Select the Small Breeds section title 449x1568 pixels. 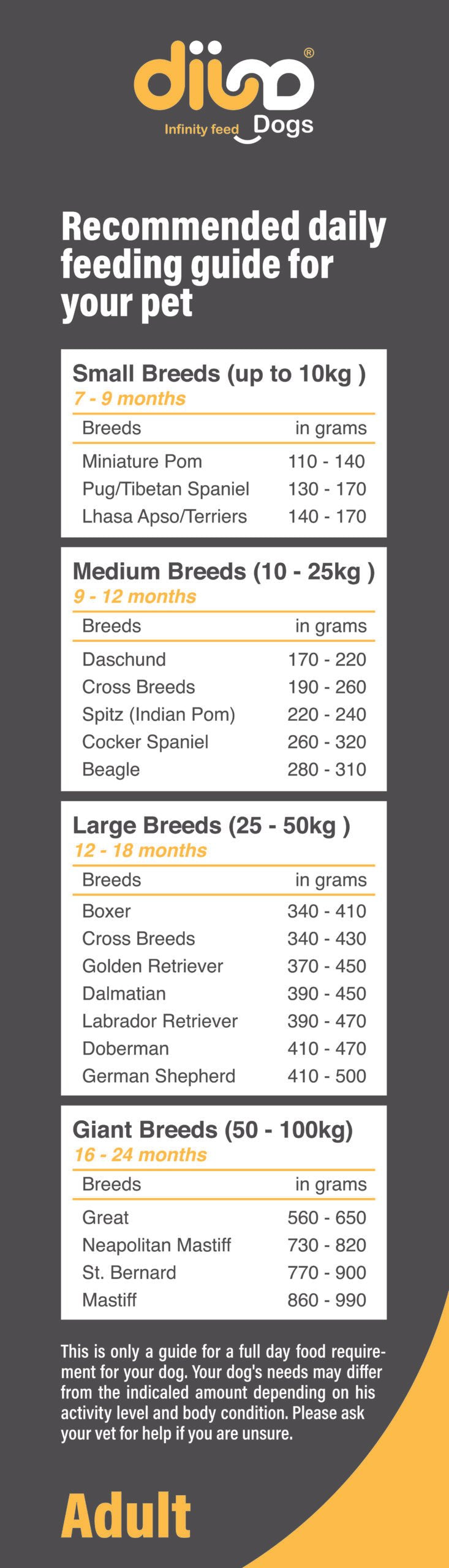219,374
